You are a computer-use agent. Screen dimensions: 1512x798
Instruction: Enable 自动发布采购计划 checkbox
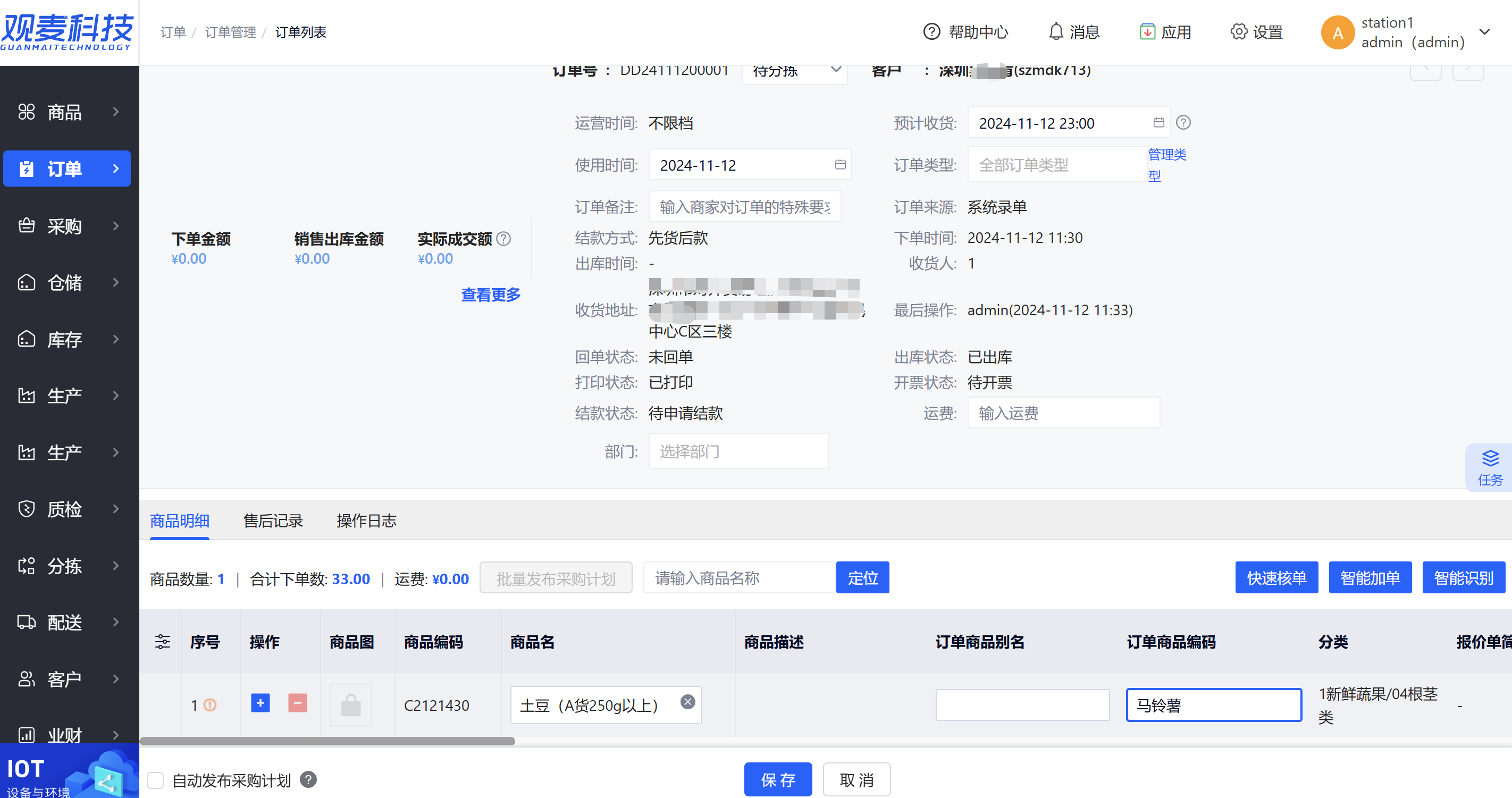[155, 780]
